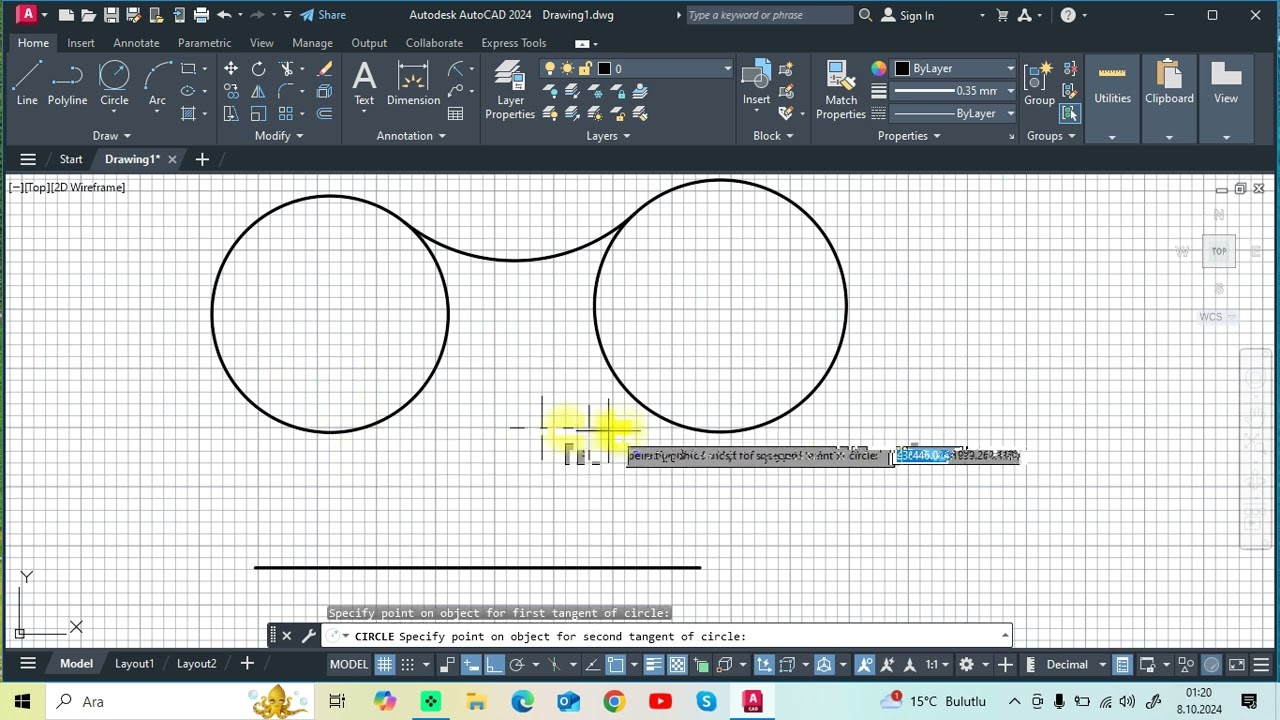Viewport: 1280px width, 720px height.
Task: Select the Rectangle tool
Action: [x=188, y=69]
